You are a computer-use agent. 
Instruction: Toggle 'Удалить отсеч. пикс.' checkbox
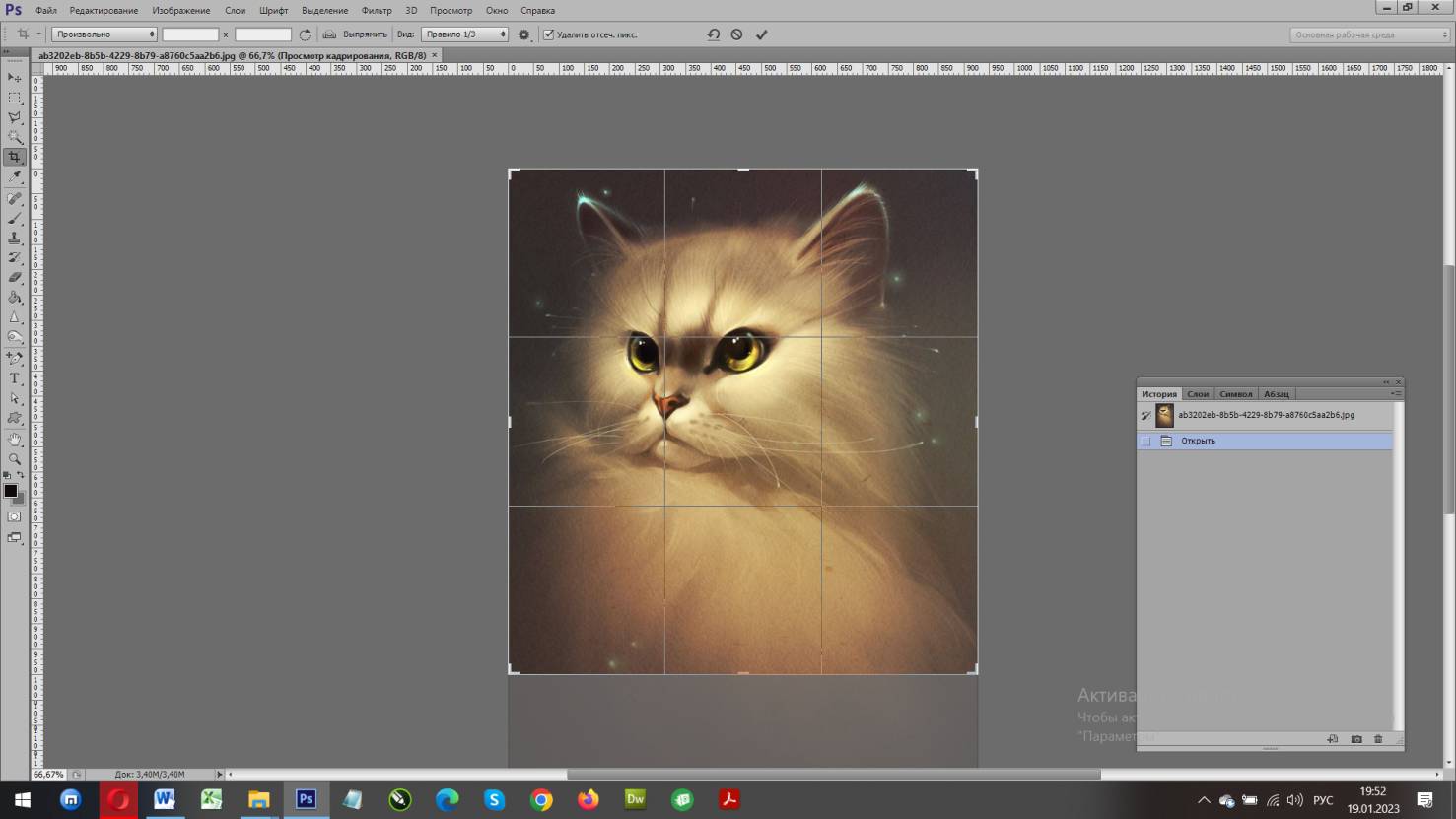click(x=549, y=34)
